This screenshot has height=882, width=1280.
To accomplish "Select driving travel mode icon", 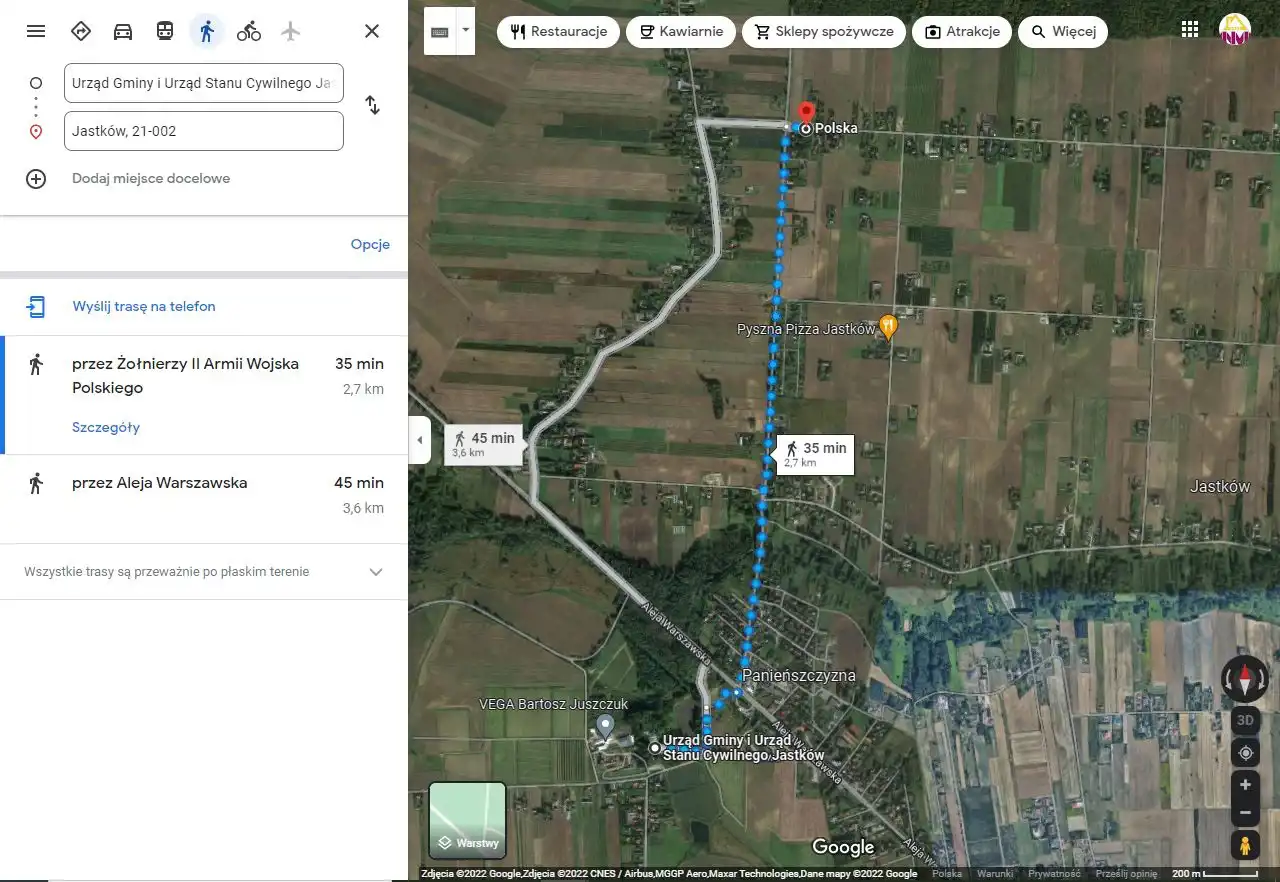I will pos(123,31).
